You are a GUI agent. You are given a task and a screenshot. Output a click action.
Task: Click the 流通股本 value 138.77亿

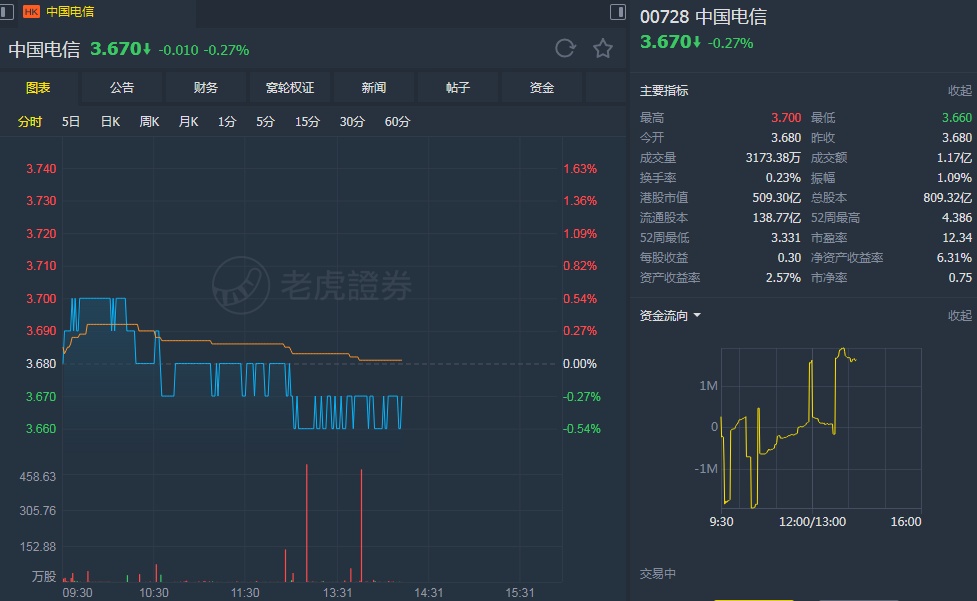pyautogui.click(x=776, y=217)
